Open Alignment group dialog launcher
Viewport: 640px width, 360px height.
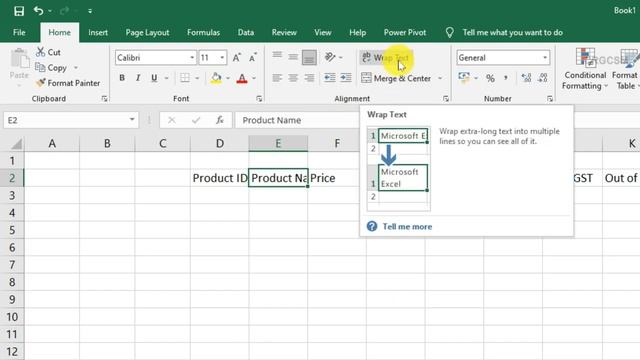[x=446, y=99]
